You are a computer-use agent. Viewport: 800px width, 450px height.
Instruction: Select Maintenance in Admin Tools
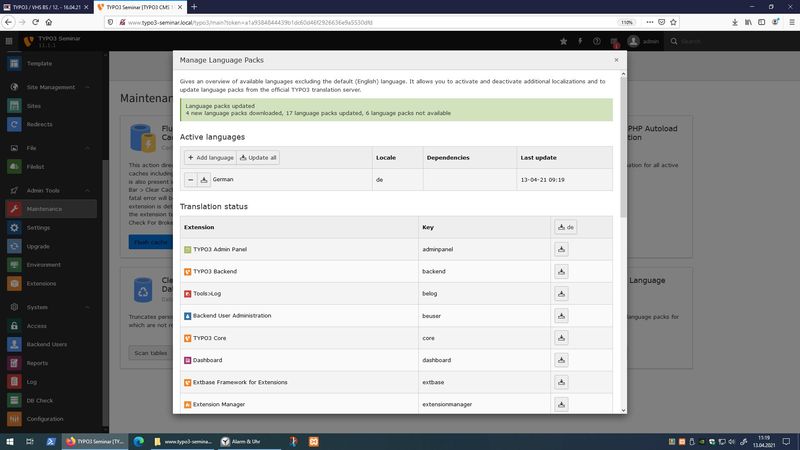tap(51, 209)
